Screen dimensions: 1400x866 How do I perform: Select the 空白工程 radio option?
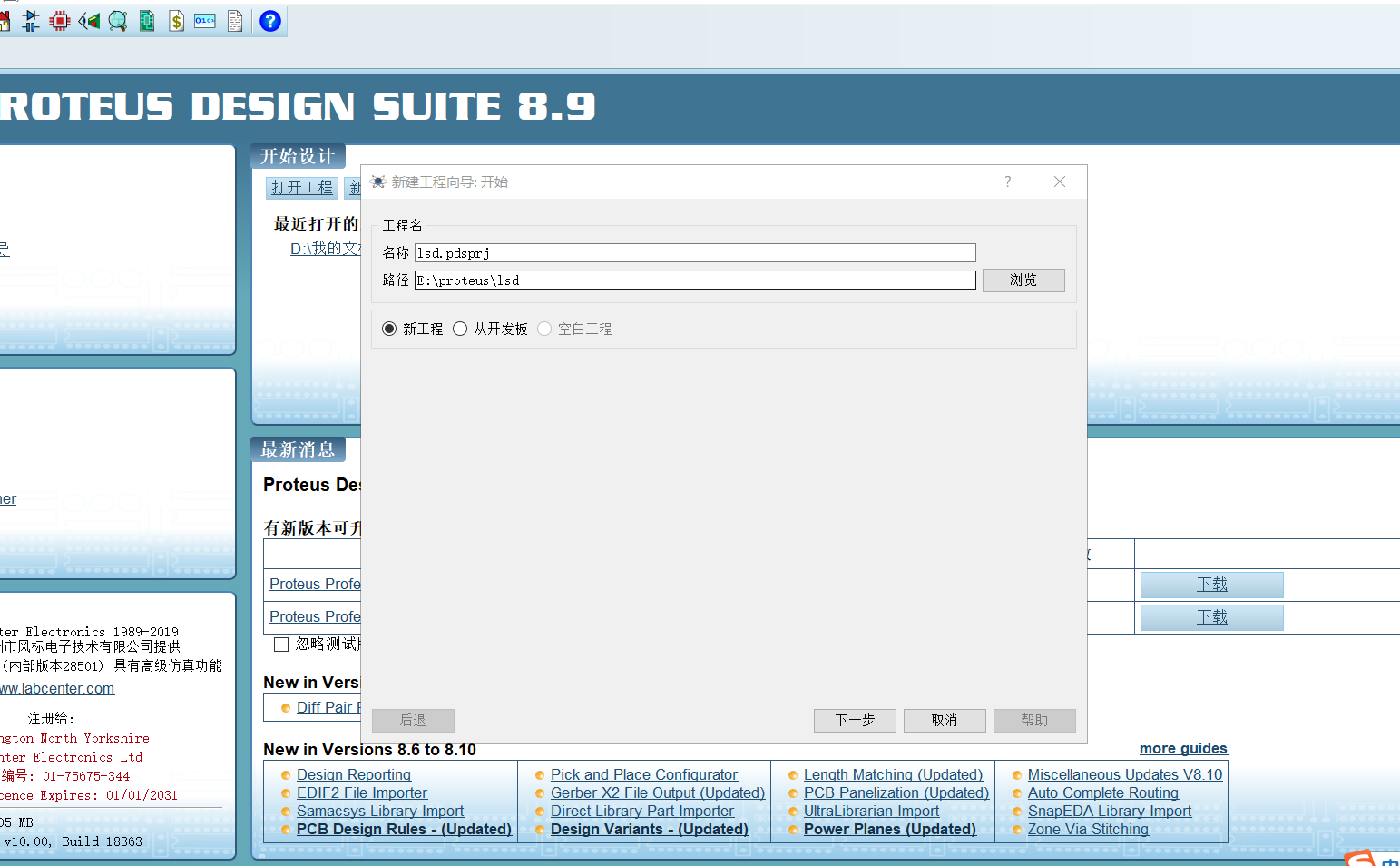pyautogui.click(x=544, y=329)
